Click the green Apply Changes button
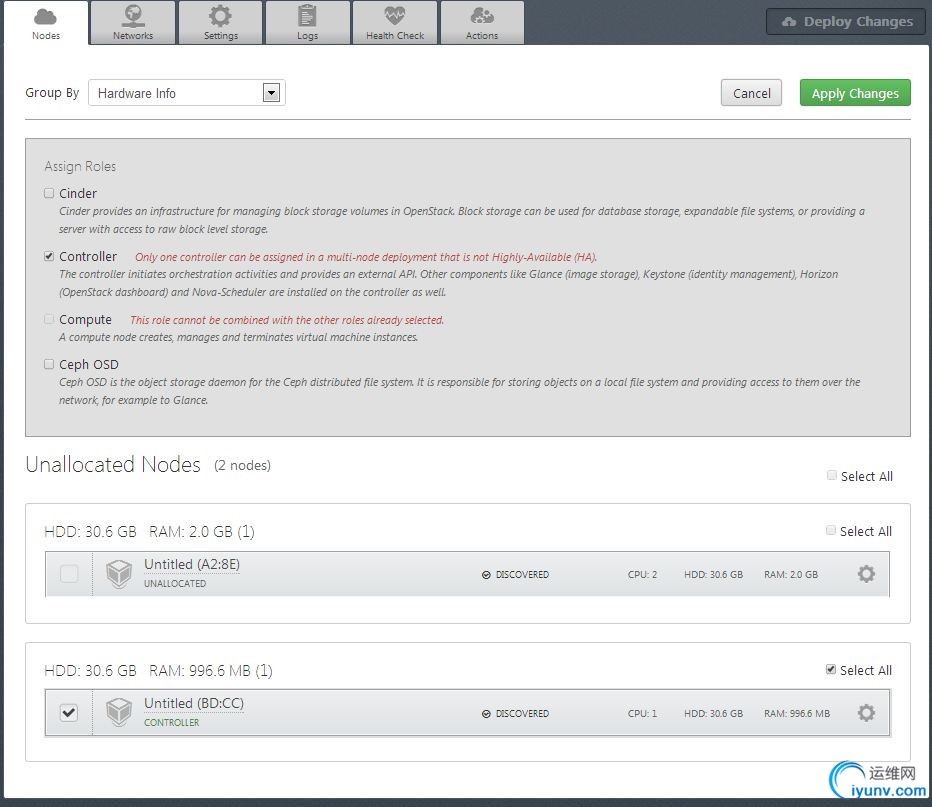932x807 pixels. click(x=855, y=93)
